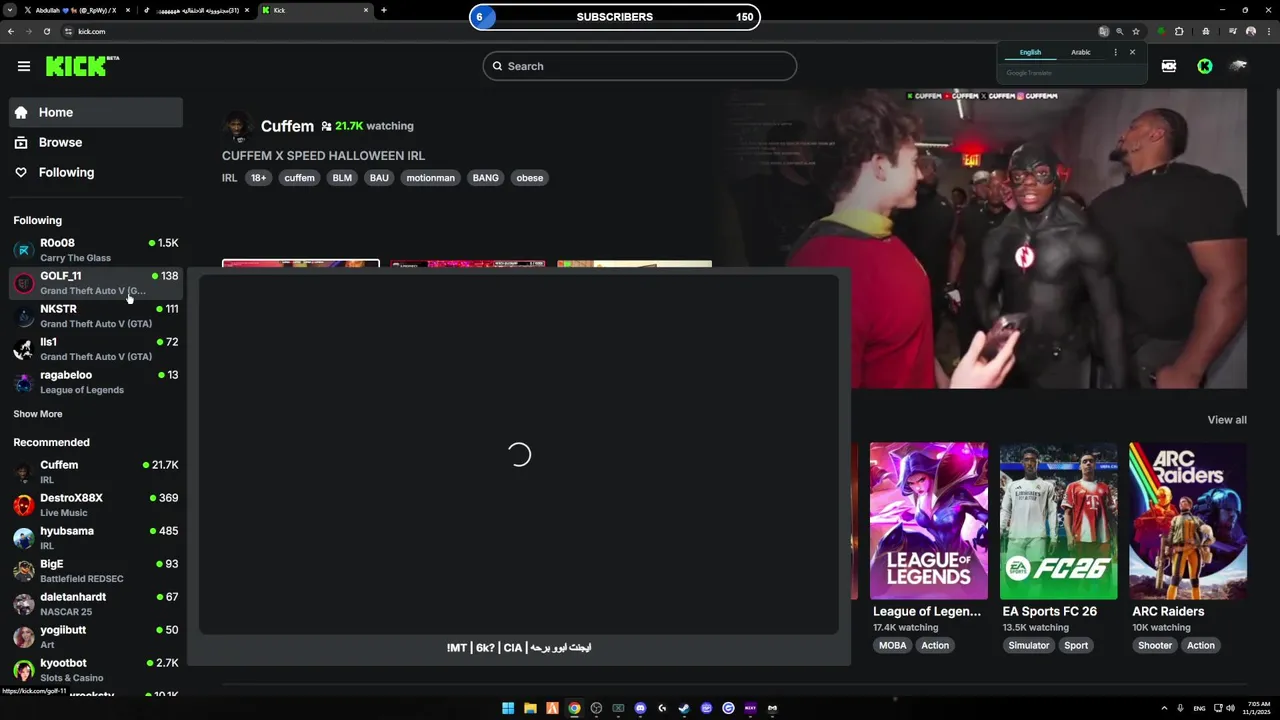Open hyubsama in the Recommended list
This screenshot has height=720, width=1280.
[96, 538]
